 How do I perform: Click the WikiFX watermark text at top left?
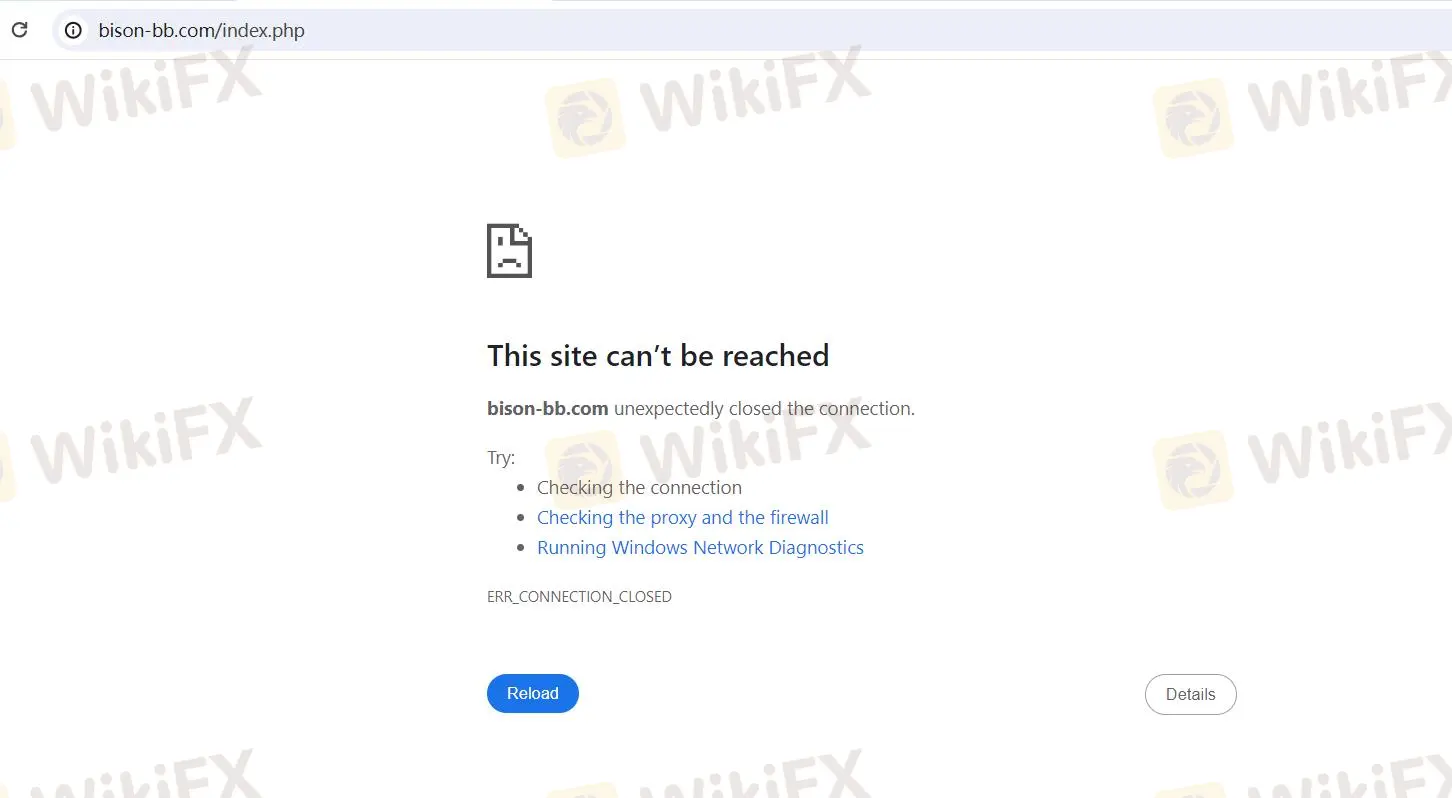click(145, 95)
